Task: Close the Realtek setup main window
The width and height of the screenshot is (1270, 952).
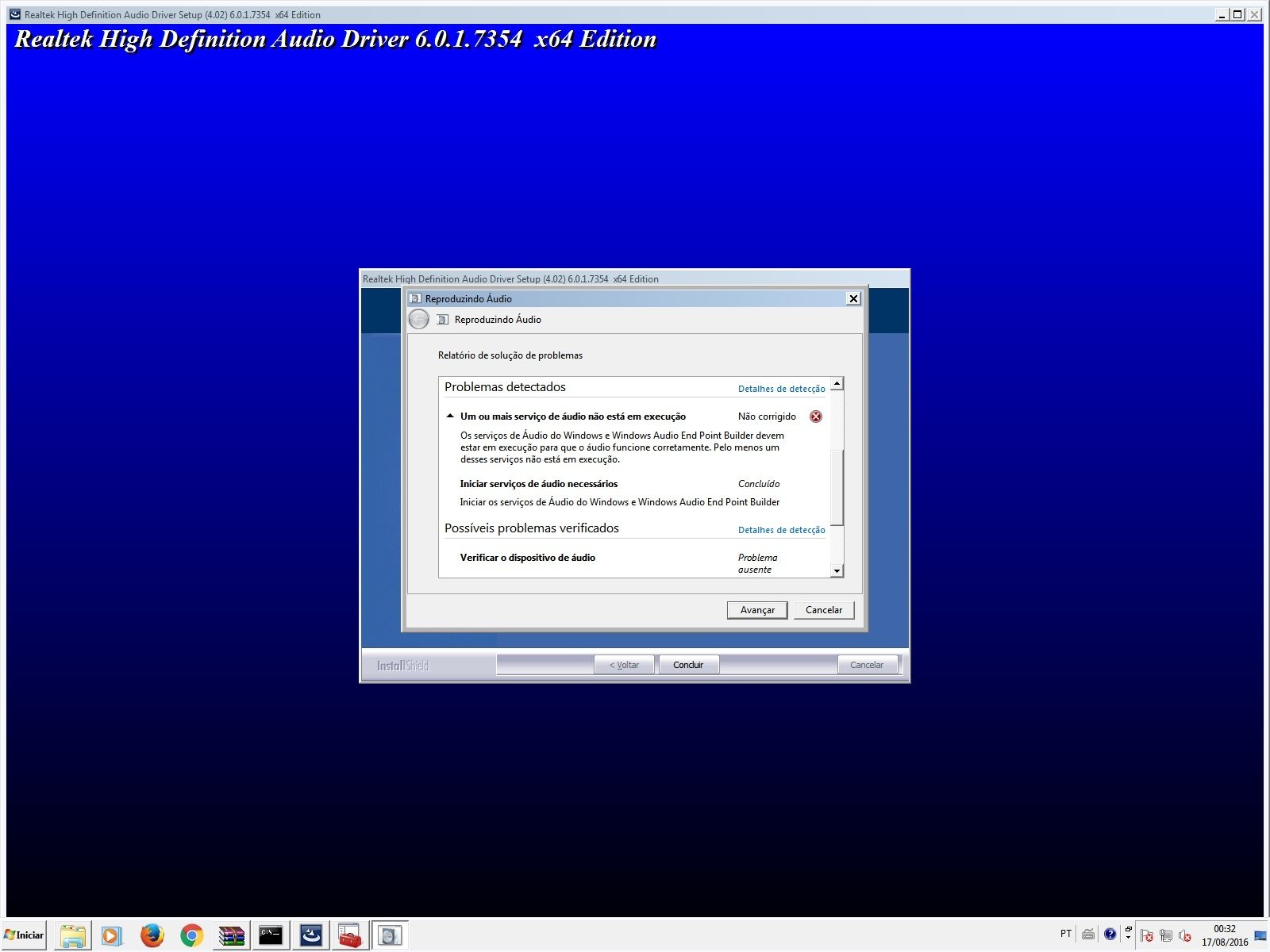Action: click(x=1254, y=14)
